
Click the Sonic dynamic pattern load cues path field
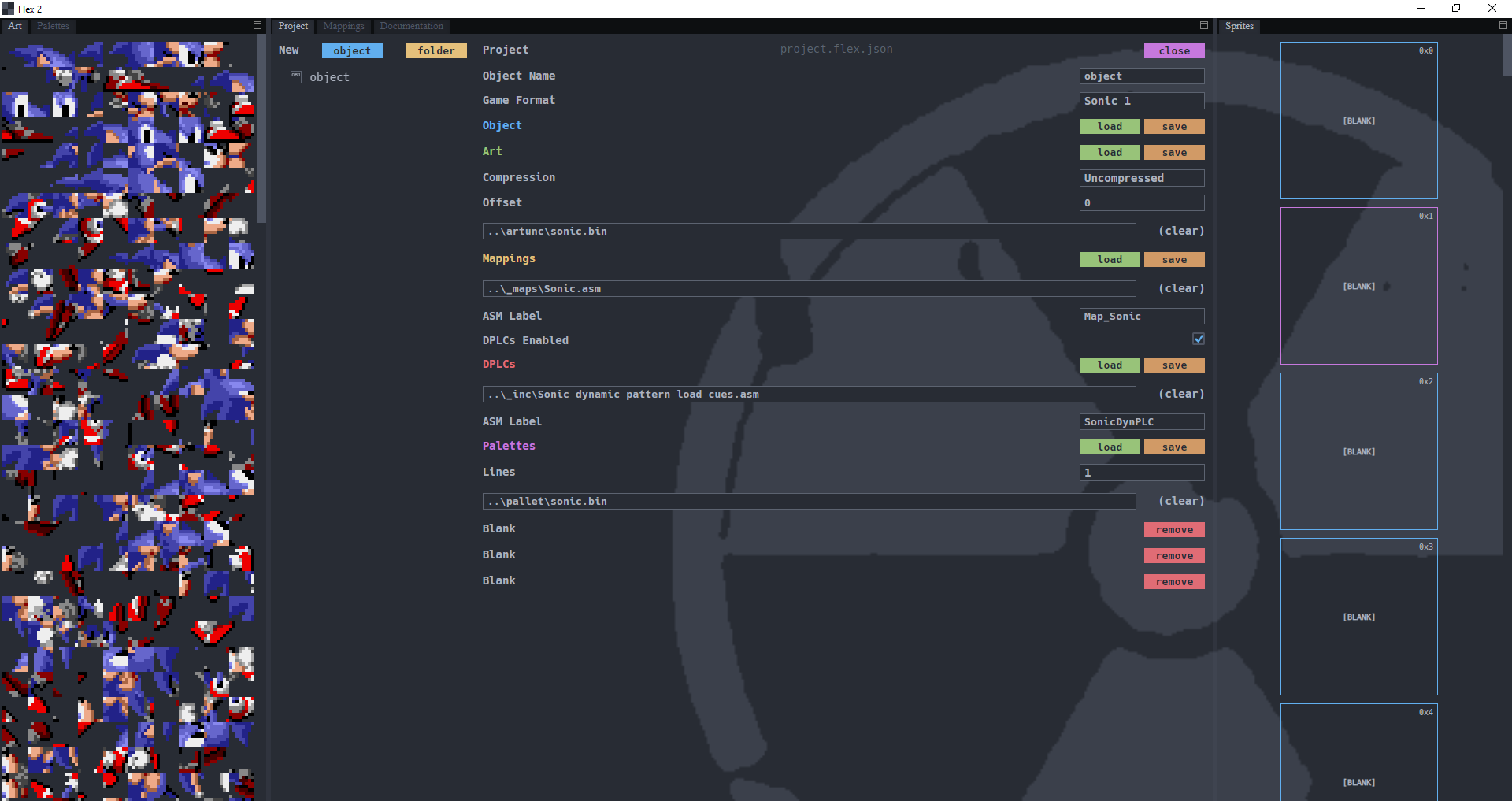[x=809, y=395]
